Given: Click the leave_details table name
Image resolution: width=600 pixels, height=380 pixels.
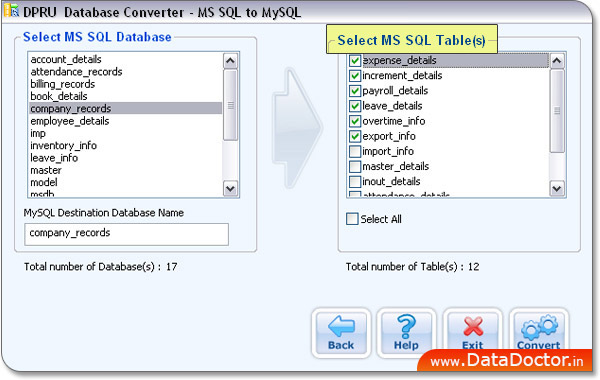Looking at the screenshot, I should (392, 106).
